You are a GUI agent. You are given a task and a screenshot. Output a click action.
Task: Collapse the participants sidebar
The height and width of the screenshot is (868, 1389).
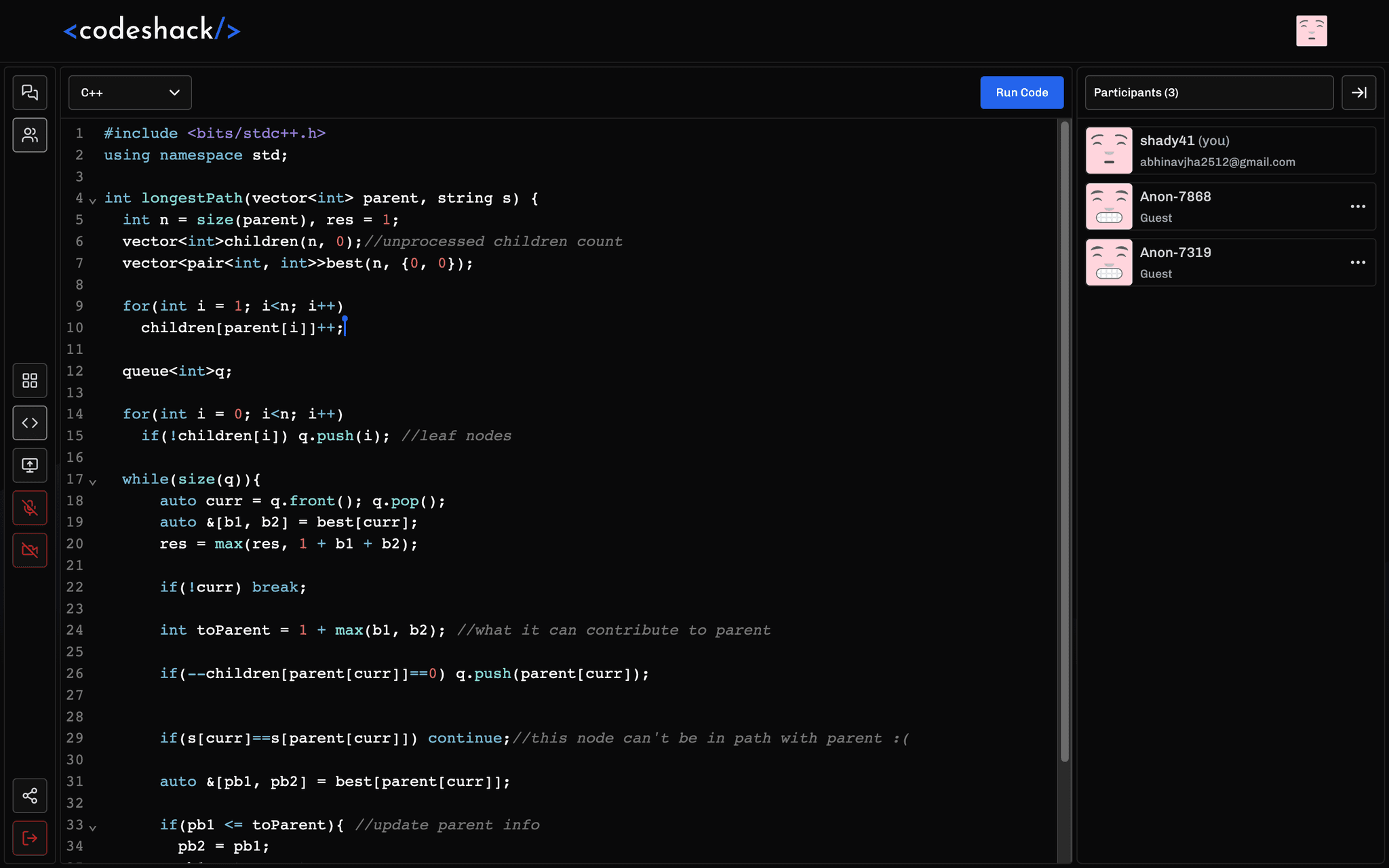coord(1358,92)
